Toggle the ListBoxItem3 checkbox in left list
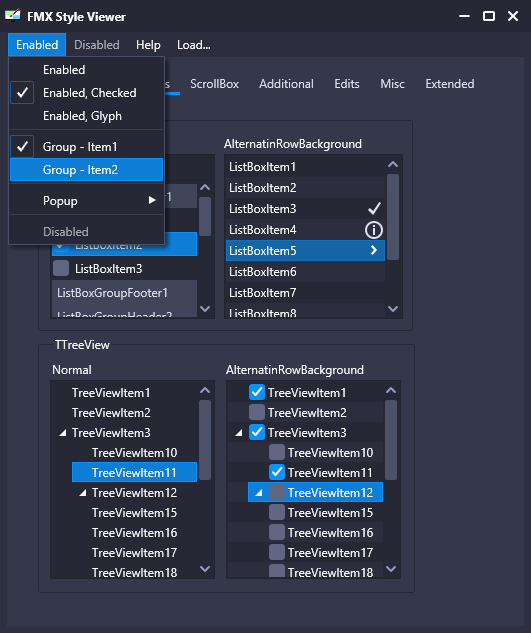Image resolution: width=531 pixels, height=633 pixels. 61,268
